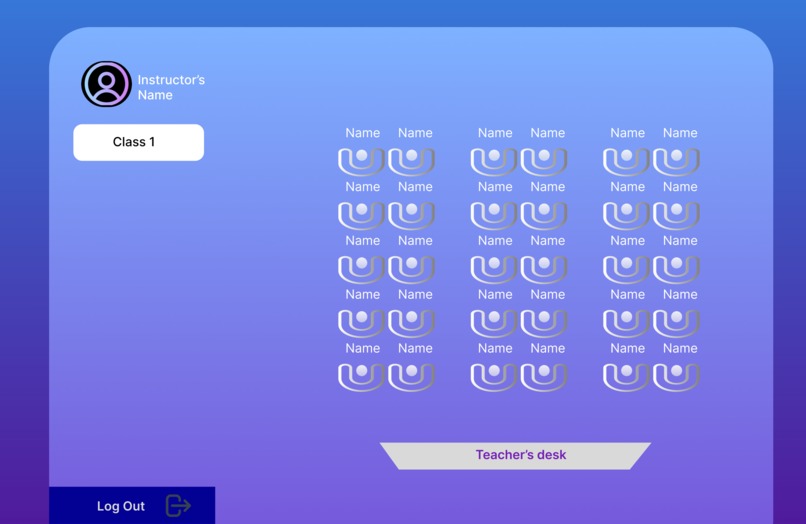Pick second-row right seat in middle seat group

[x=544, y=215]
